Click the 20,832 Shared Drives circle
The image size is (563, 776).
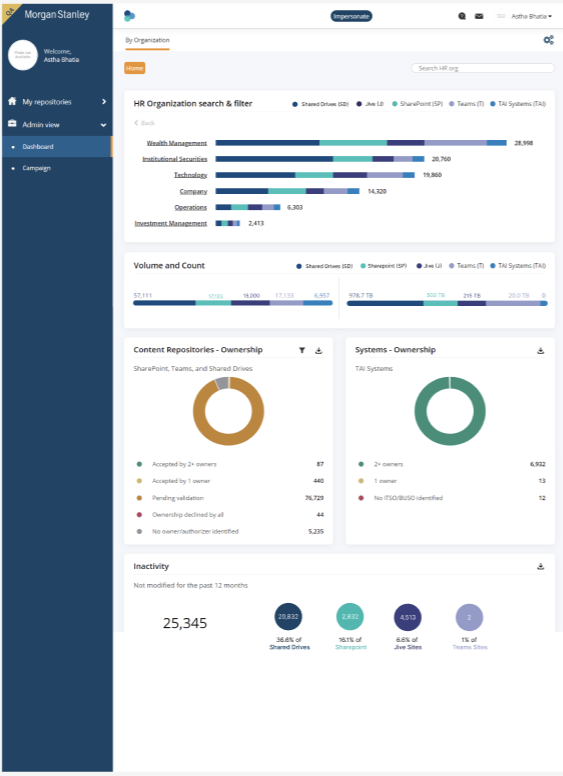point(288,617)
